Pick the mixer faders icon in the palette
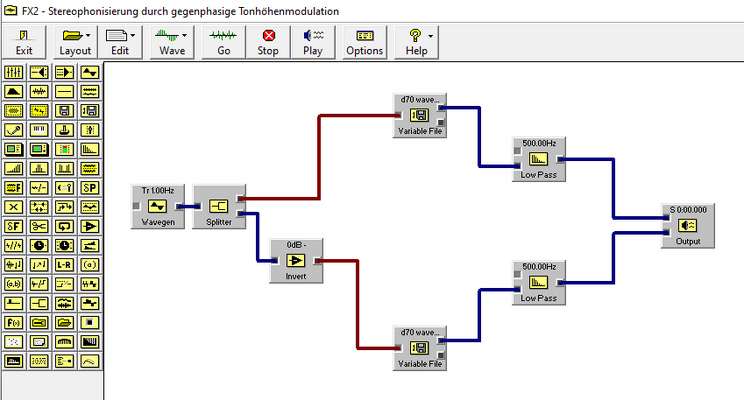 point(13,72)
